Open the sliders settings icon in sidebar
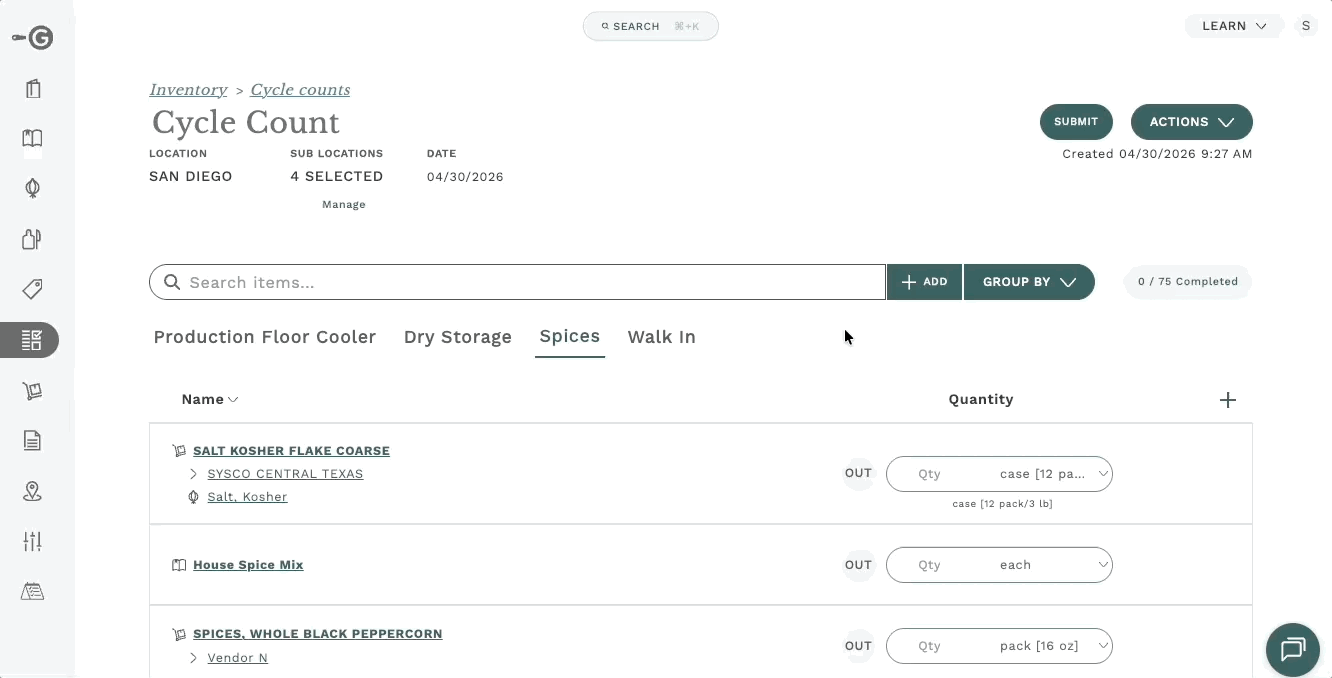This screenshot has height=678, width=1332. [33, 541]
